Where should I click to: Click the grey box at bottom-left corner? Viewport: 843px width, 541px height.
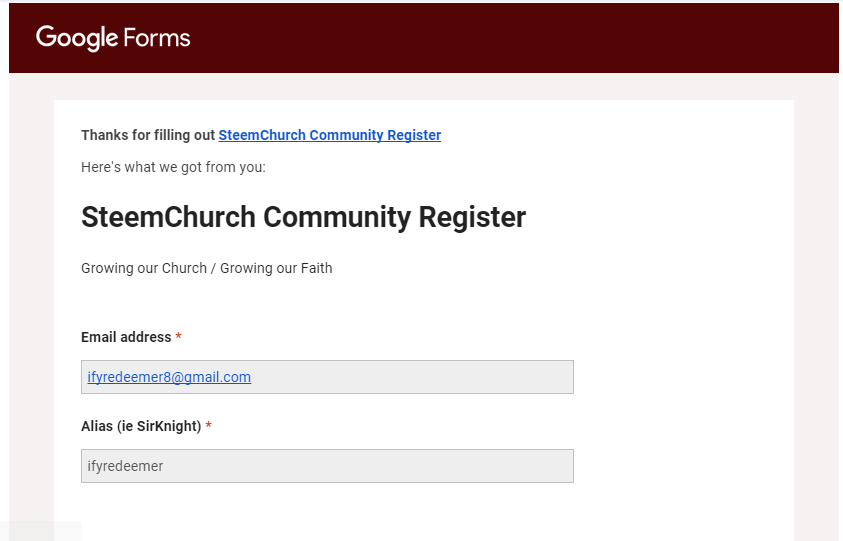coord(40,531)
